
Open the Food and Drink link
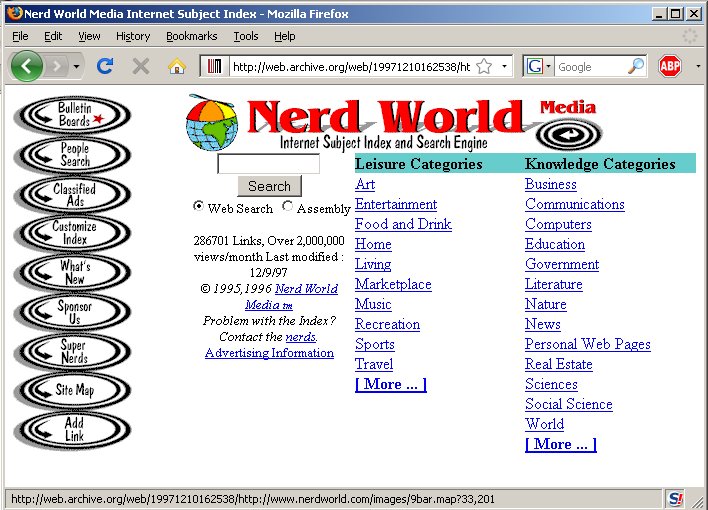pos(403,224)
